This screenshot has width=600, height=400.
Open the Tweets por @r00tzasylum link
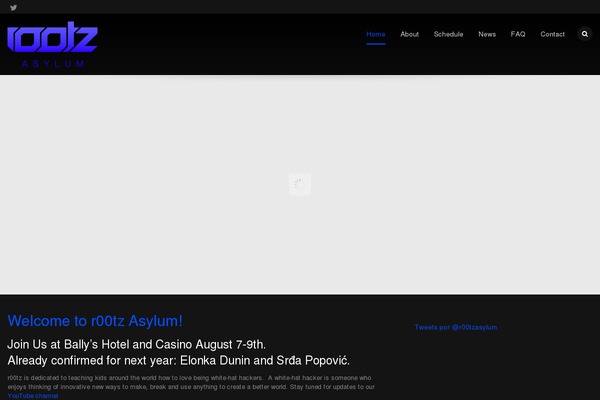point(456,327)
